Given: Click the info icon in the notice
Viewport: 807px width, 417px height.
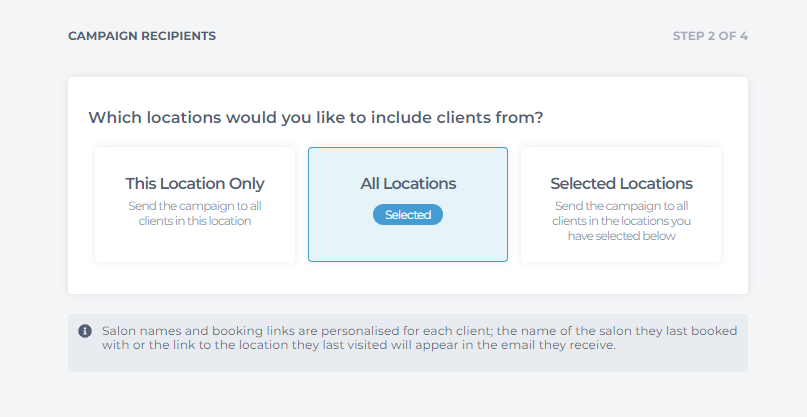Looking at the screenshot, I should (x=85, y=331).
